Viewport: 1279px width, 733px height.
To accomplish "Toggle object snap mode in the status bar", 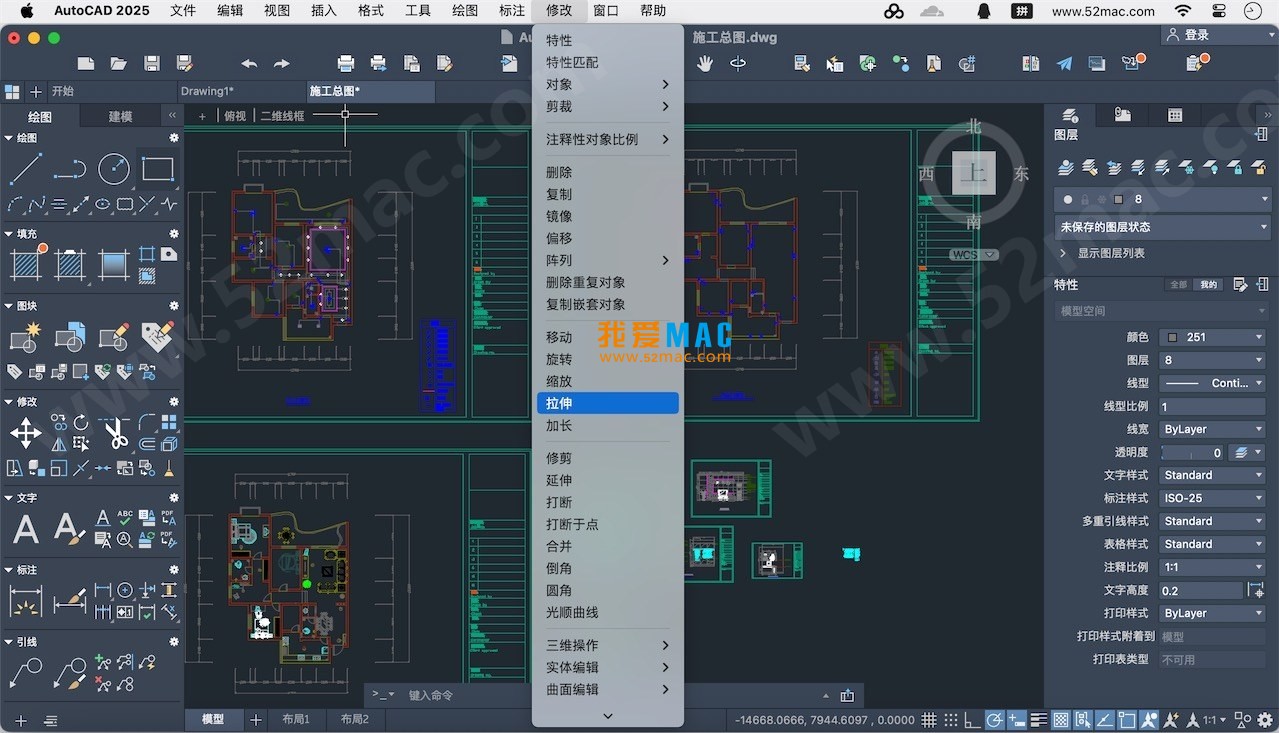I will click(x=1014, y=719).
